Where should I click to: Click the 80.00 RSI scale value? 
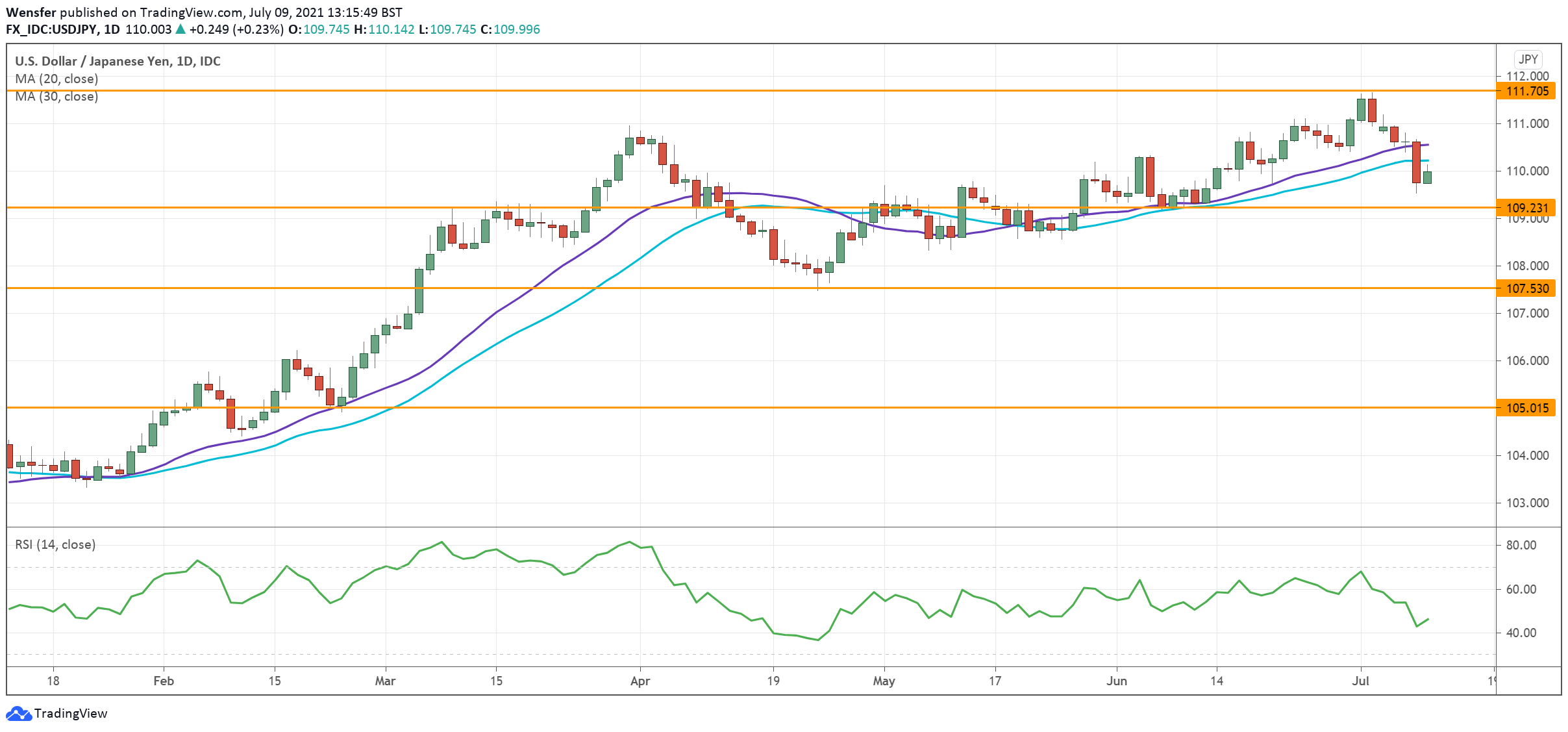1521,545
